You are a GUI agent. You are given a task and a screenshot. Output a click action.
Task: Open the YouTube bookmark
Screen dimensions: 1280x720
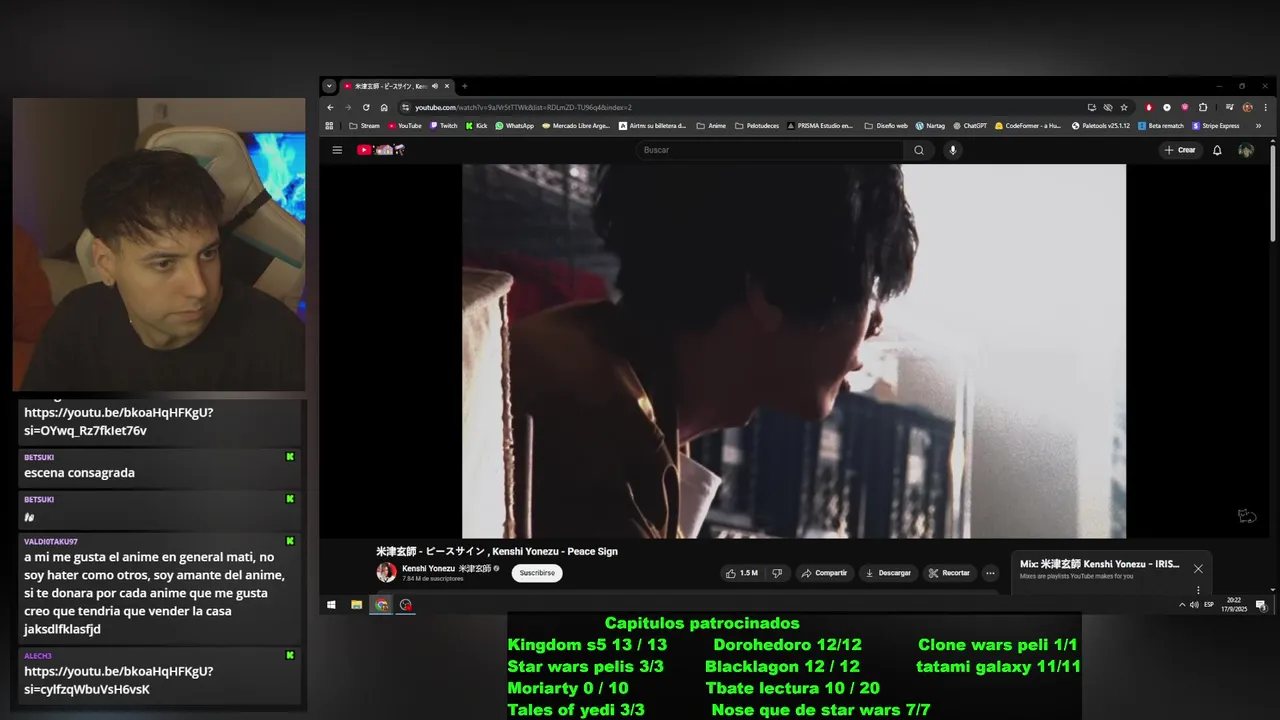pyautogui.click(x=404, y=126)
